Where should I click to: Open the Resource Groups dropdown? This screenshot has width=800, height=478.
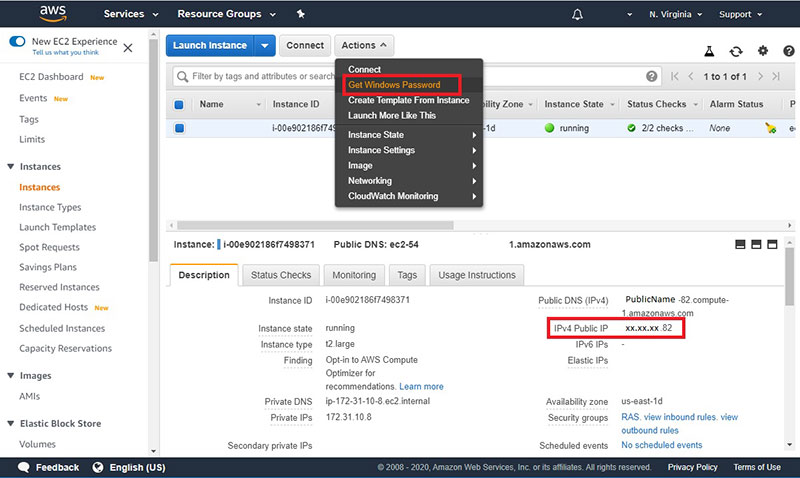[x=227, y=14]
